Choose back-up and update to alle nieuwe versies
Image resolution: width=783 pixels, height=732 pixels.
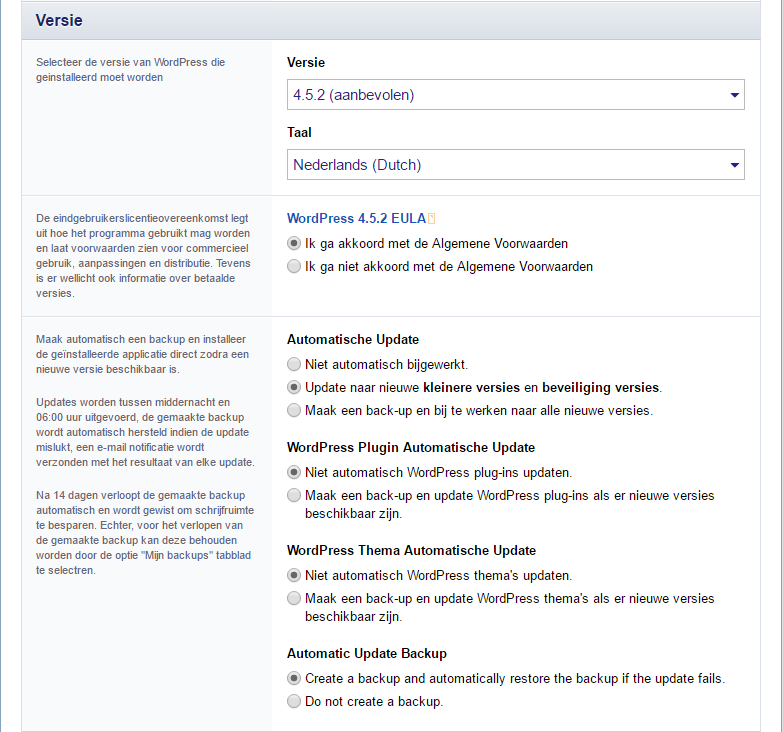(294, 410)
